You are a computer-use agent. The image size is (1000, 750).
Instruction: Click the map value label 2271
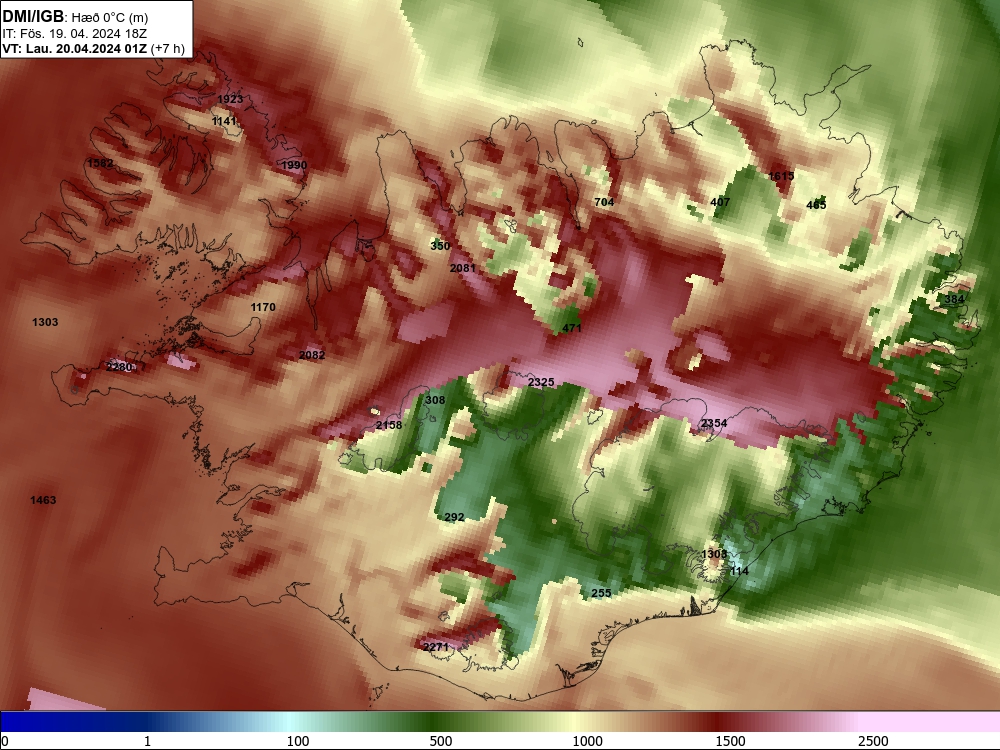tap(436, 647)
